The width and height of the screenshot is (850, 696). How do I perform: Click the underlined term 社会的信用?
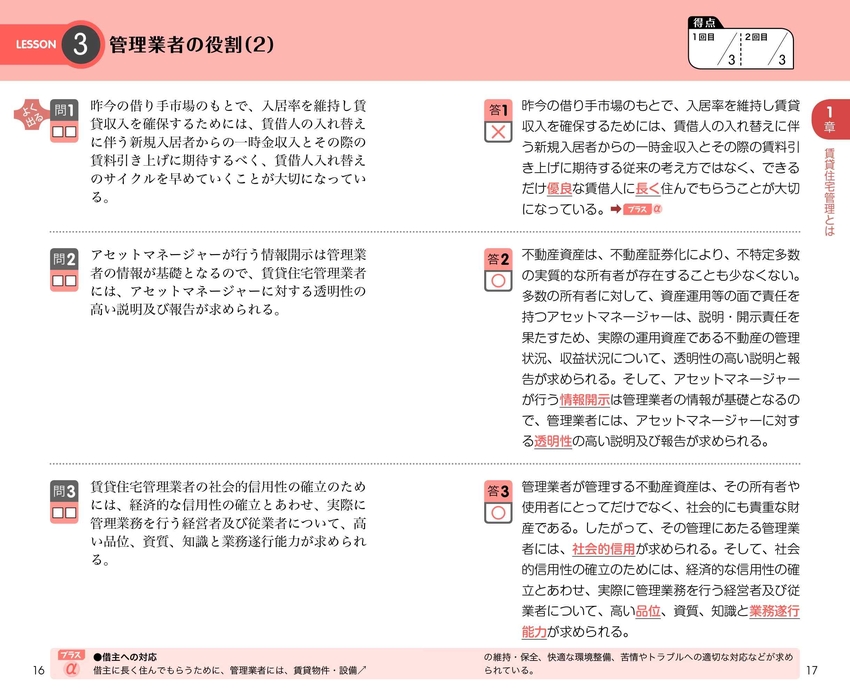(603, 549)
